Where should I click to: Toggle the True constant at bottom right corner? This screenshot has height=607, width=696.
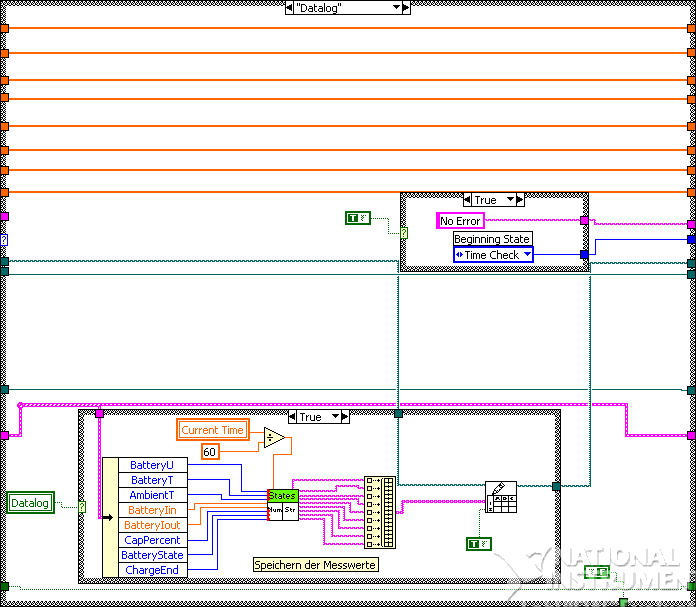pyautogui.click(x=597, y=572)
